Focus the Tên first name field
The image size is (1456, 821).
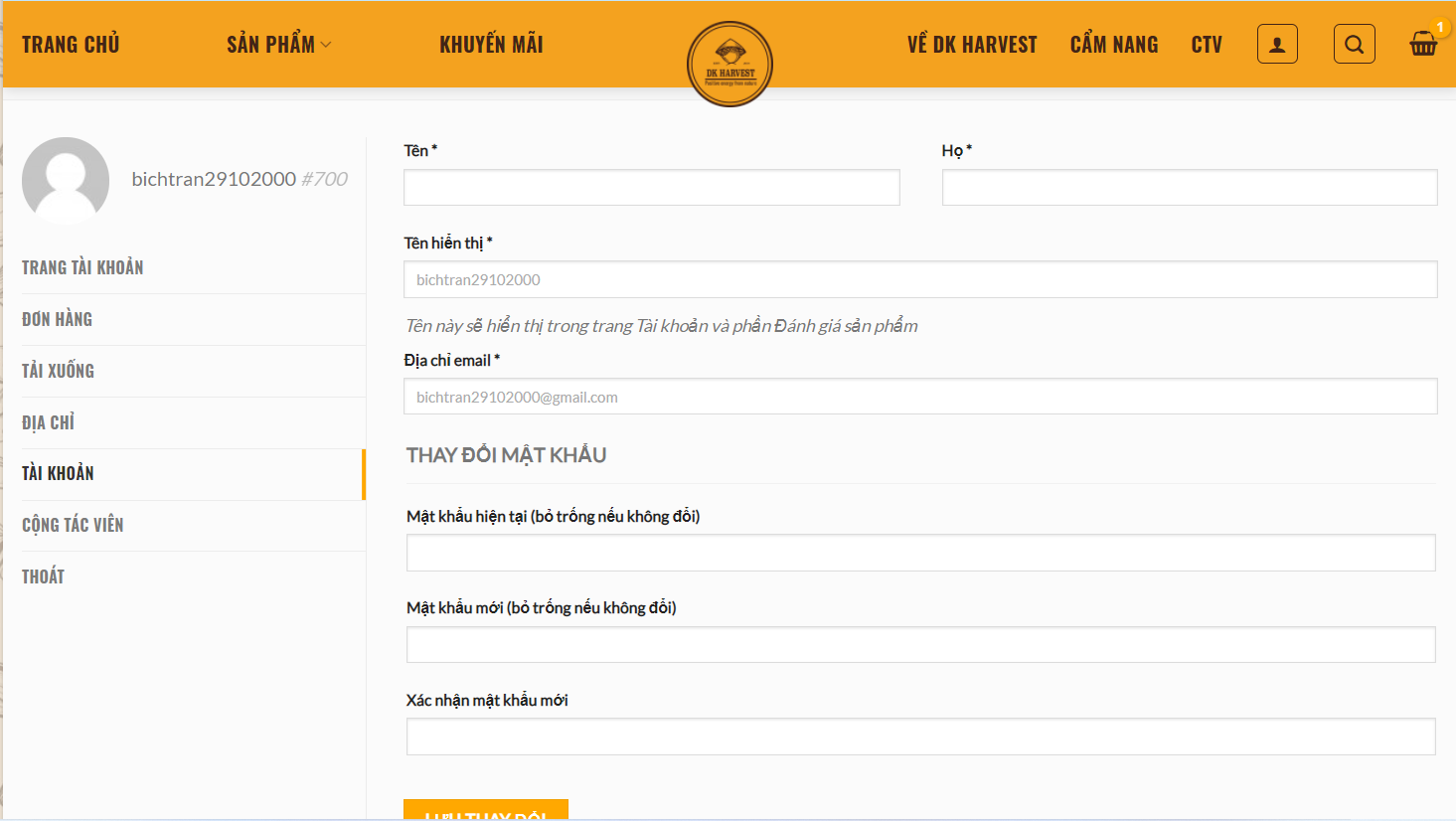pyautogui.click(x=651, y=188)
